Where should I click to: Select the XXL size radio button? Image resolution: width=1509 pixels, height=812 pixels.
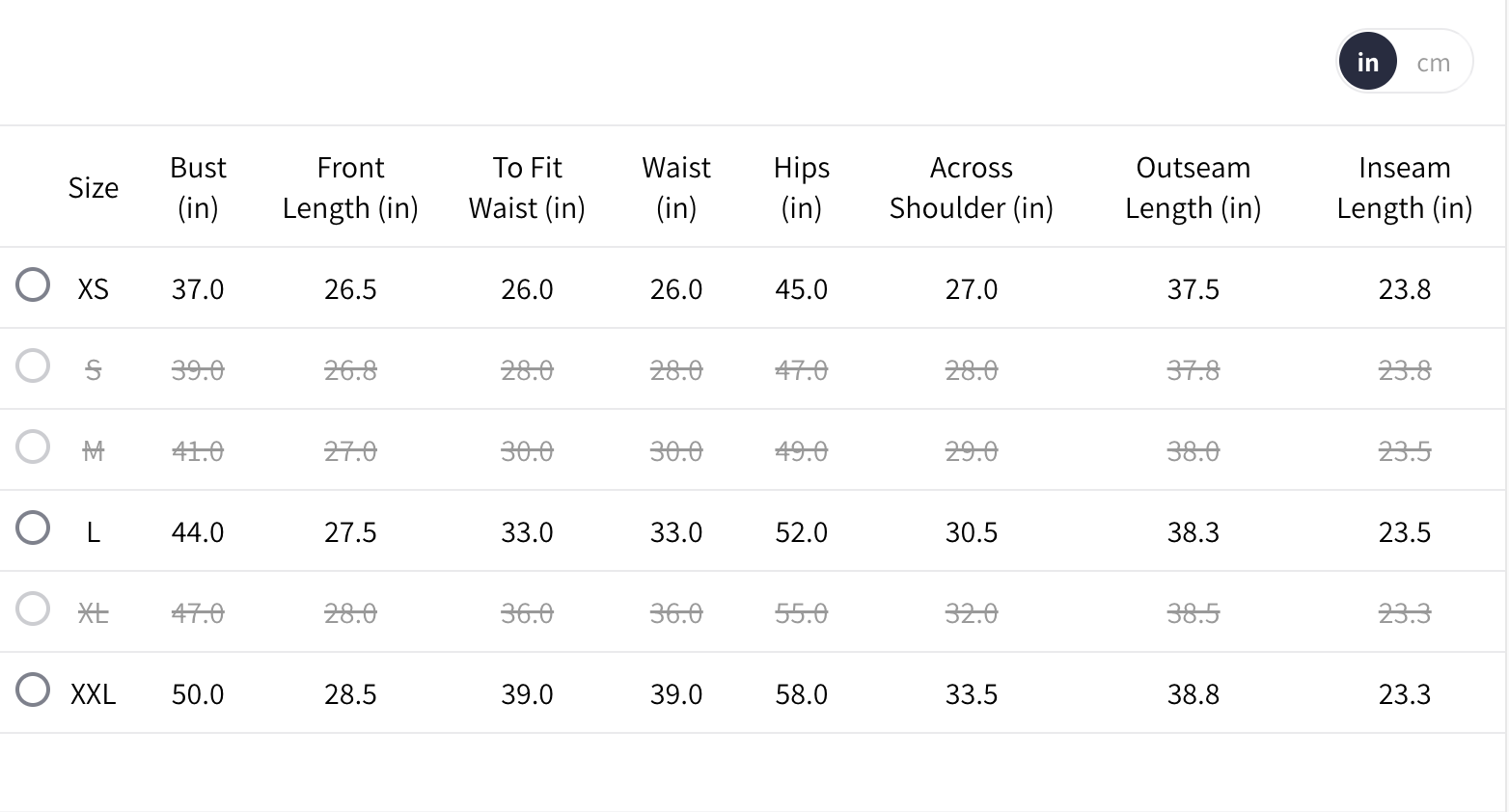(x=33, y=690)
